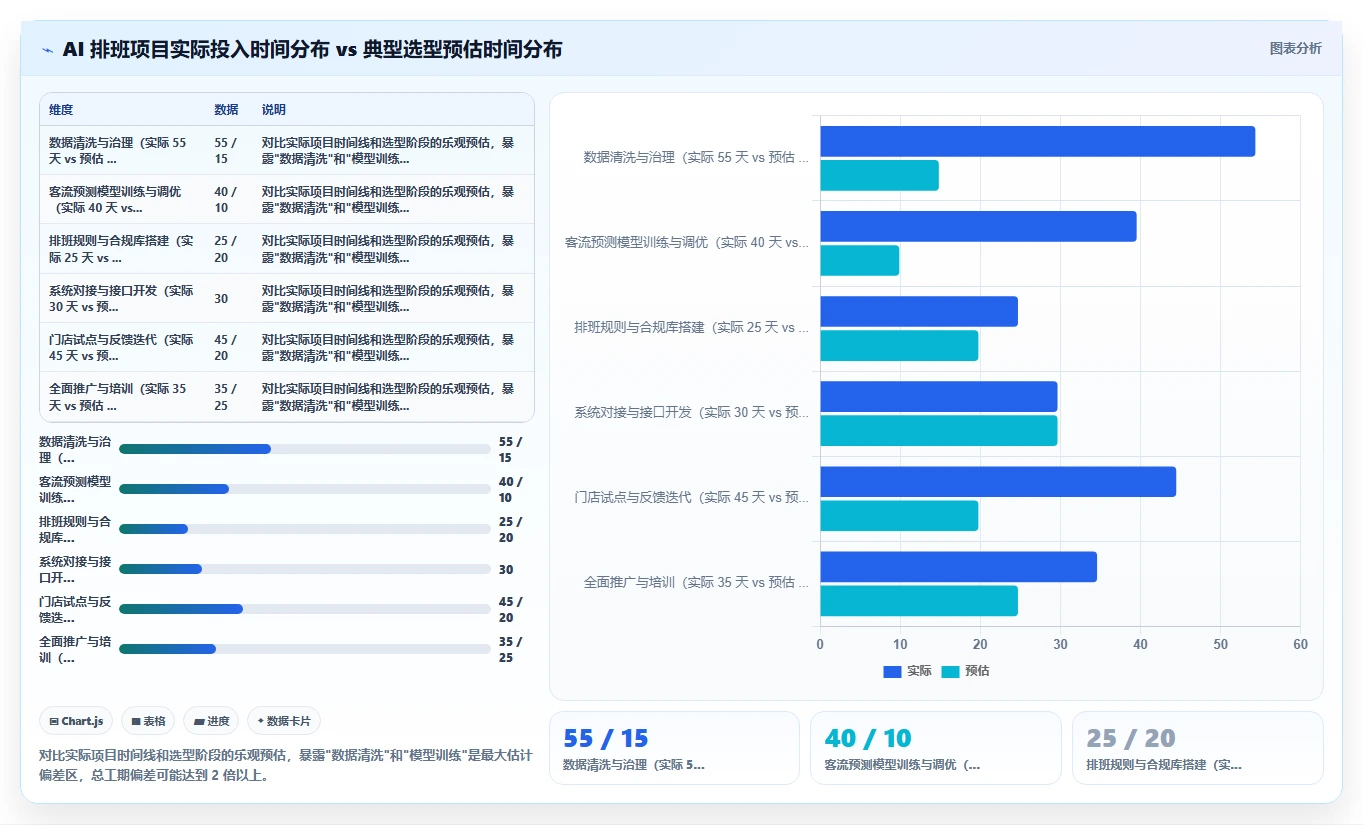Click the 数据清洗与治理 progress bar

click(x=305, y=449)
